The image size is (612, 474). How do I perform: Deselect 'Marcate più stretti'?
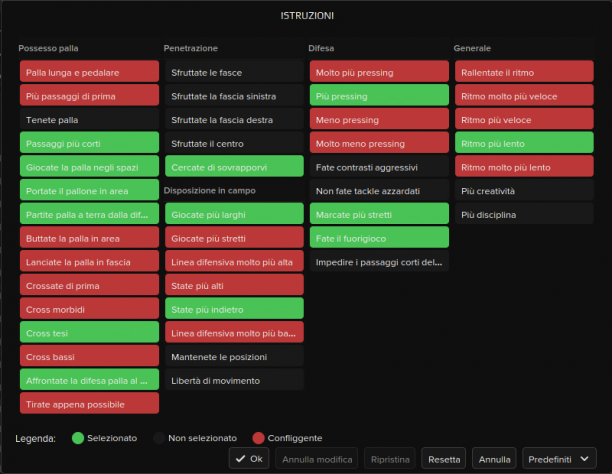pos(379,214)
